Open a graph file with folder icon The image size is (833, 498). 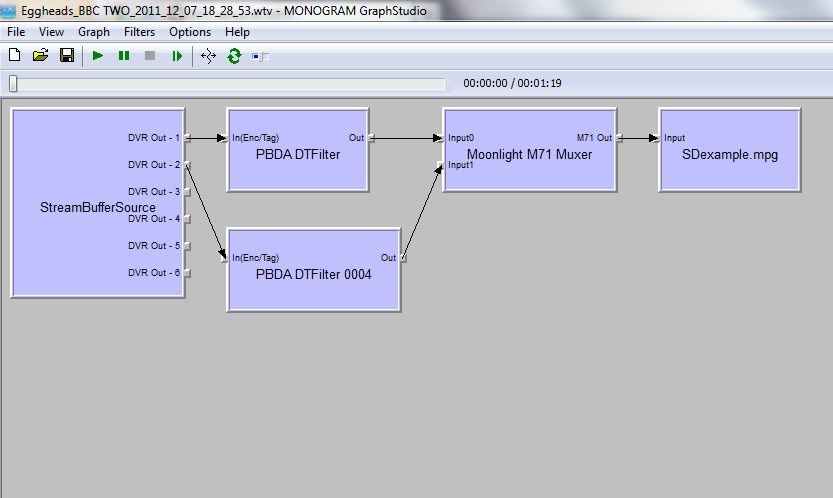[x=40, y=55]
